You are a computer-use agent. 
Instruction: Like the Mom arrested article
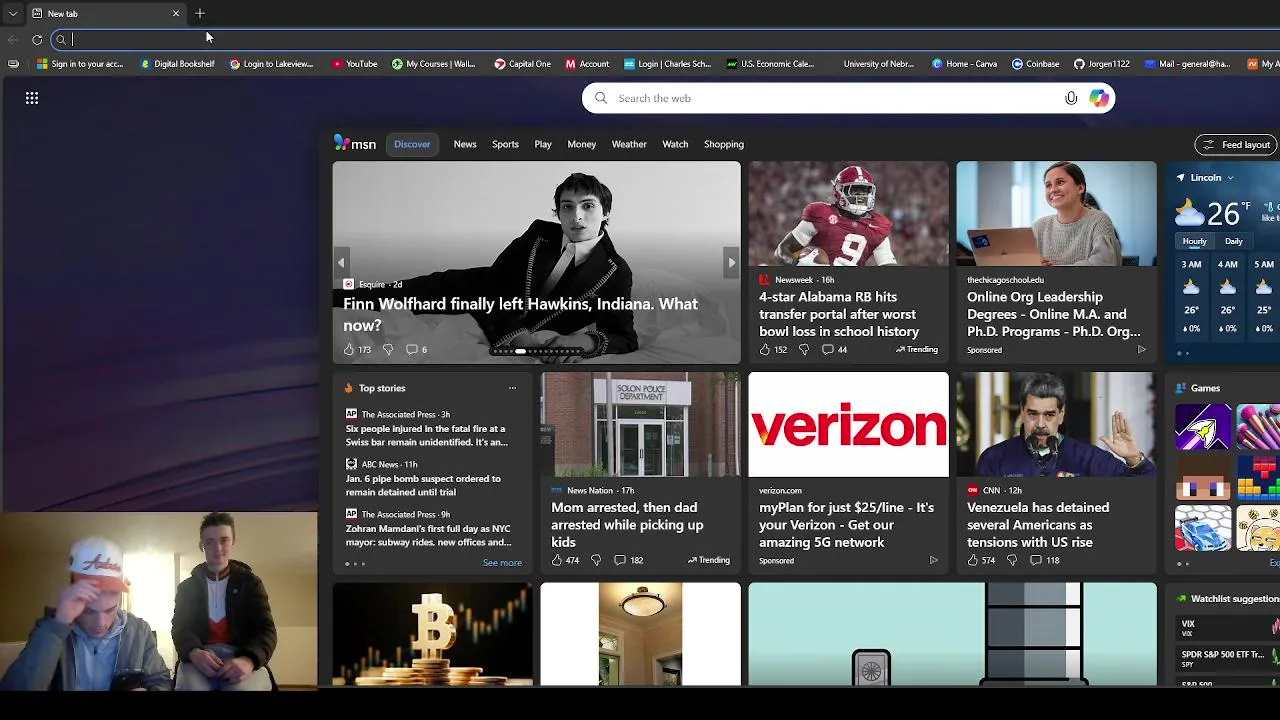(x=557, y=560)
